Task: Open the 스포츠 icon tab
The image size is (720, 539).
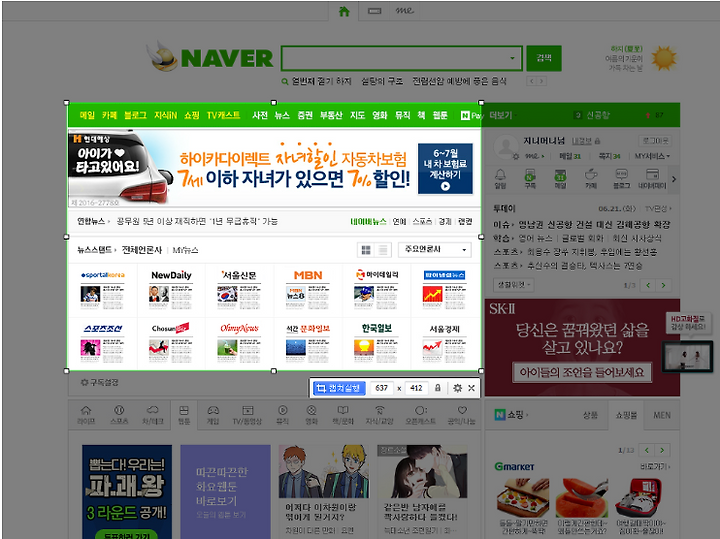Action: 119,415
